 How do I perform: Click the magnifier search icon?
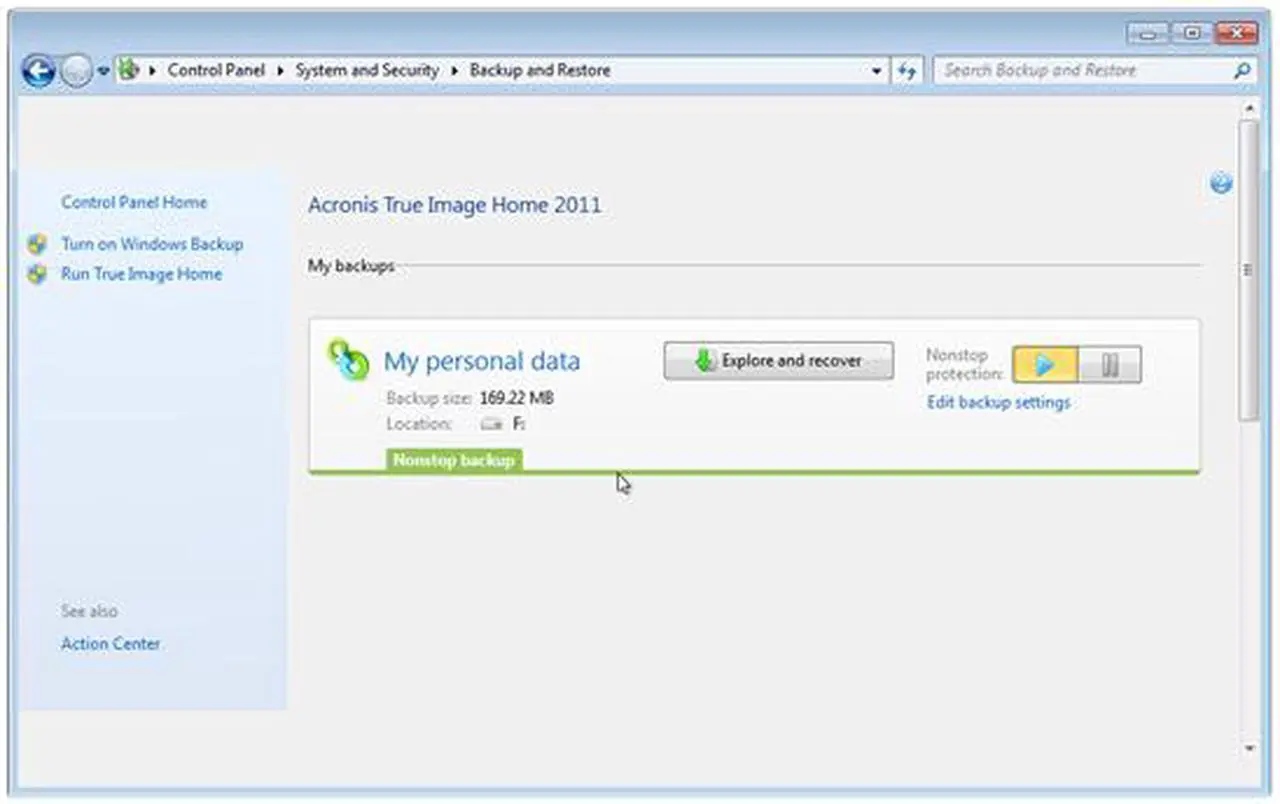coord(1242,71)
